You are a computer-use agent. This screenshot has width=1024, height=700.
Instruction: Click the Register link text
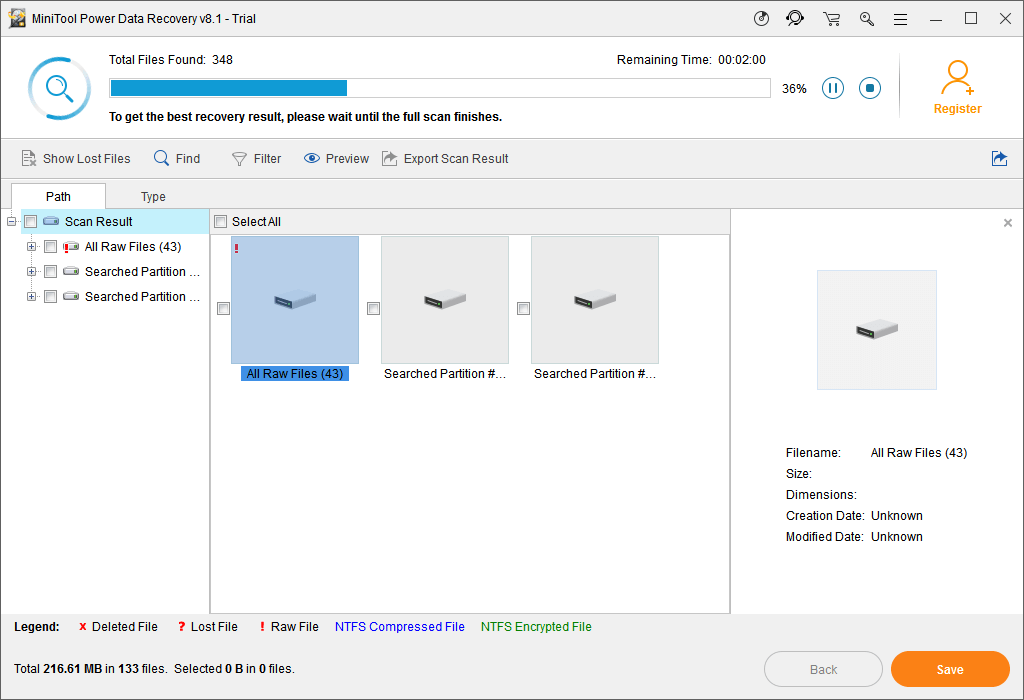(957, 109)
